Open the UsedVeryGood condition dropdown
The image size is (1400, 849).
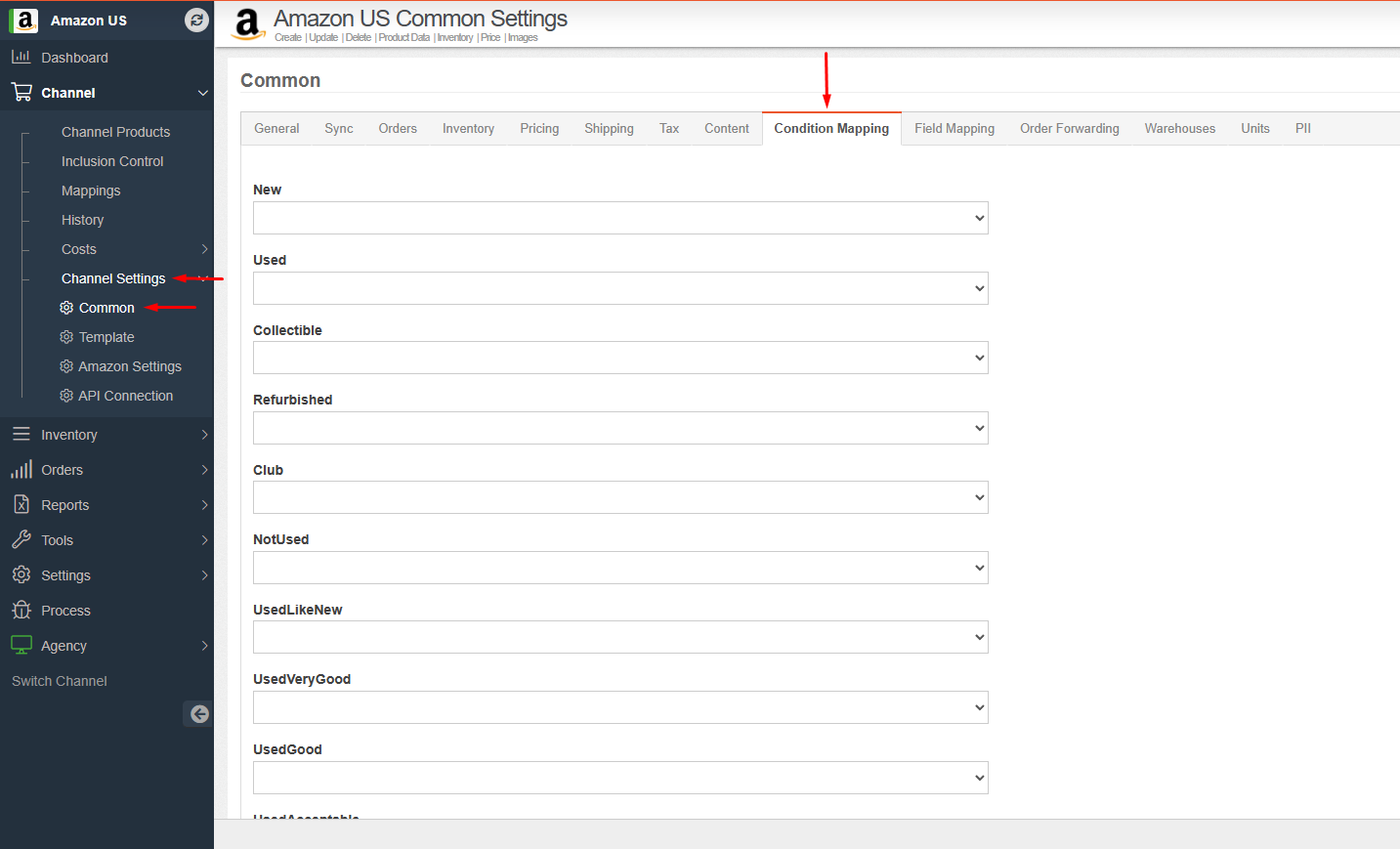(x=620, y=707)
